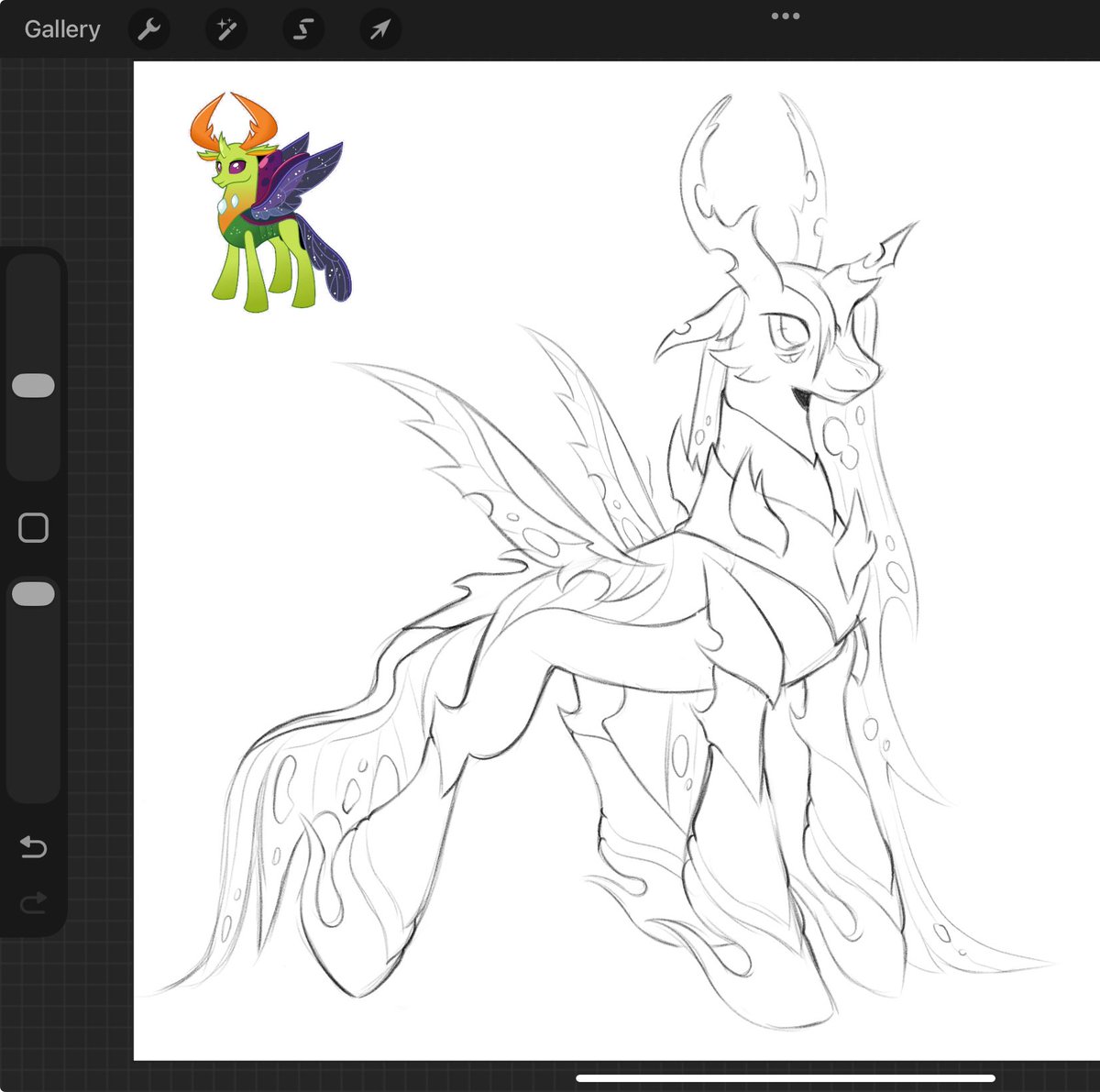Undo the last stroke
This screenshot has width=1100, height=1092.
(33, 846)
